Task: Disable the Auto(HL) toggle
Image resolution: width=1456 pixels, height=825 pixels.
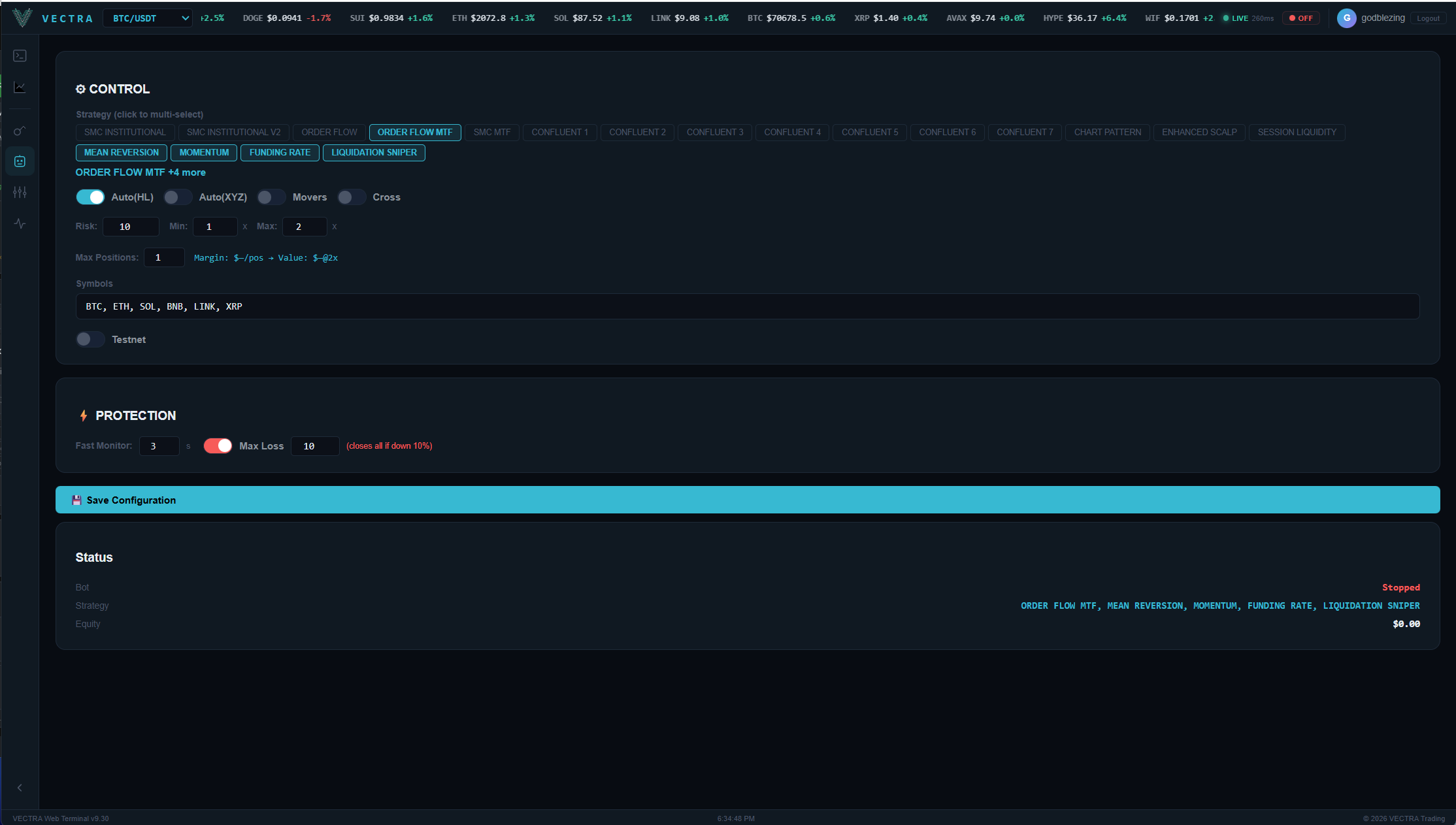Action: click(90, 197)
